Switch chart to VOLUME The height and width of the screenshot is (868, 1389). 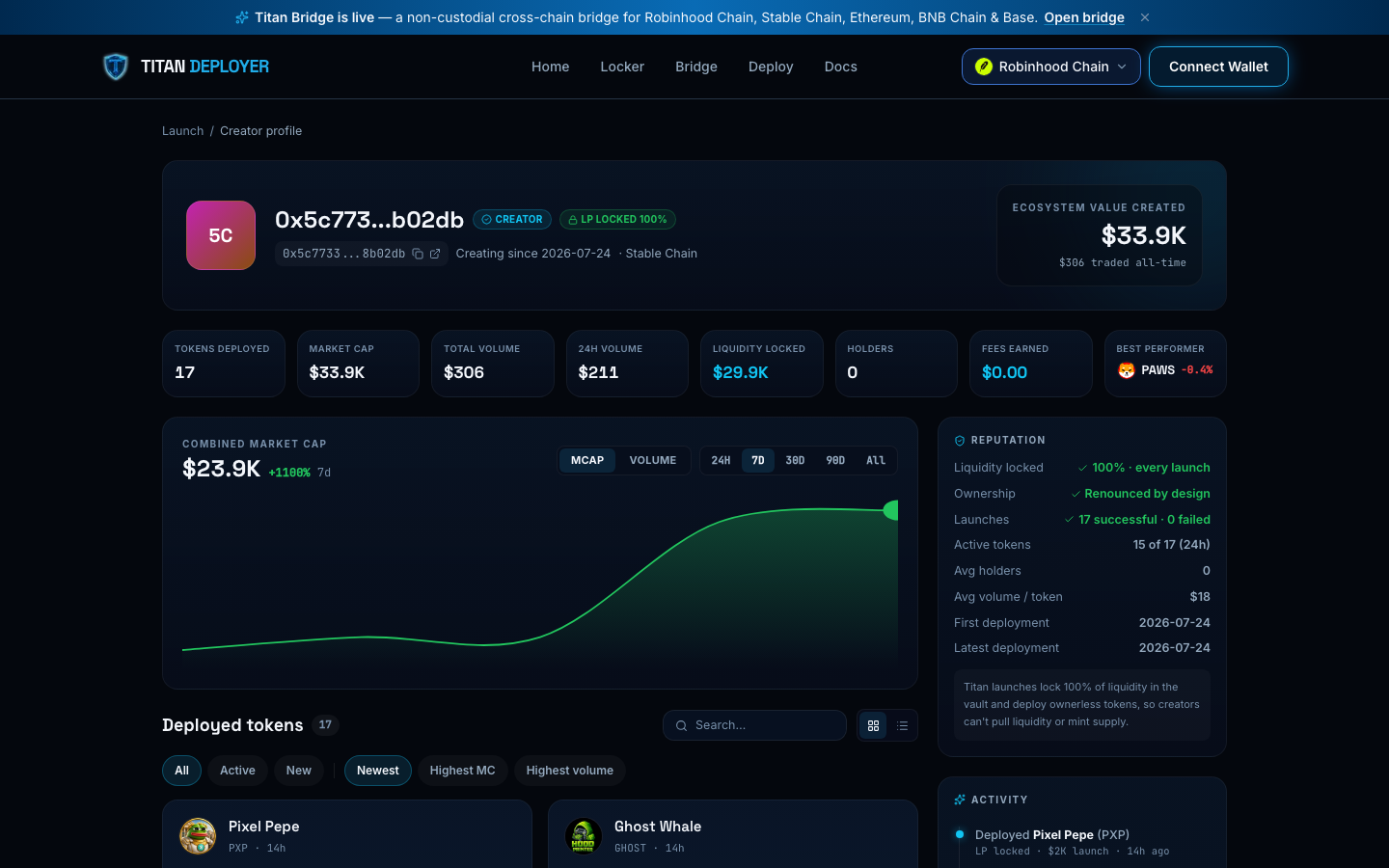[653, 460]
